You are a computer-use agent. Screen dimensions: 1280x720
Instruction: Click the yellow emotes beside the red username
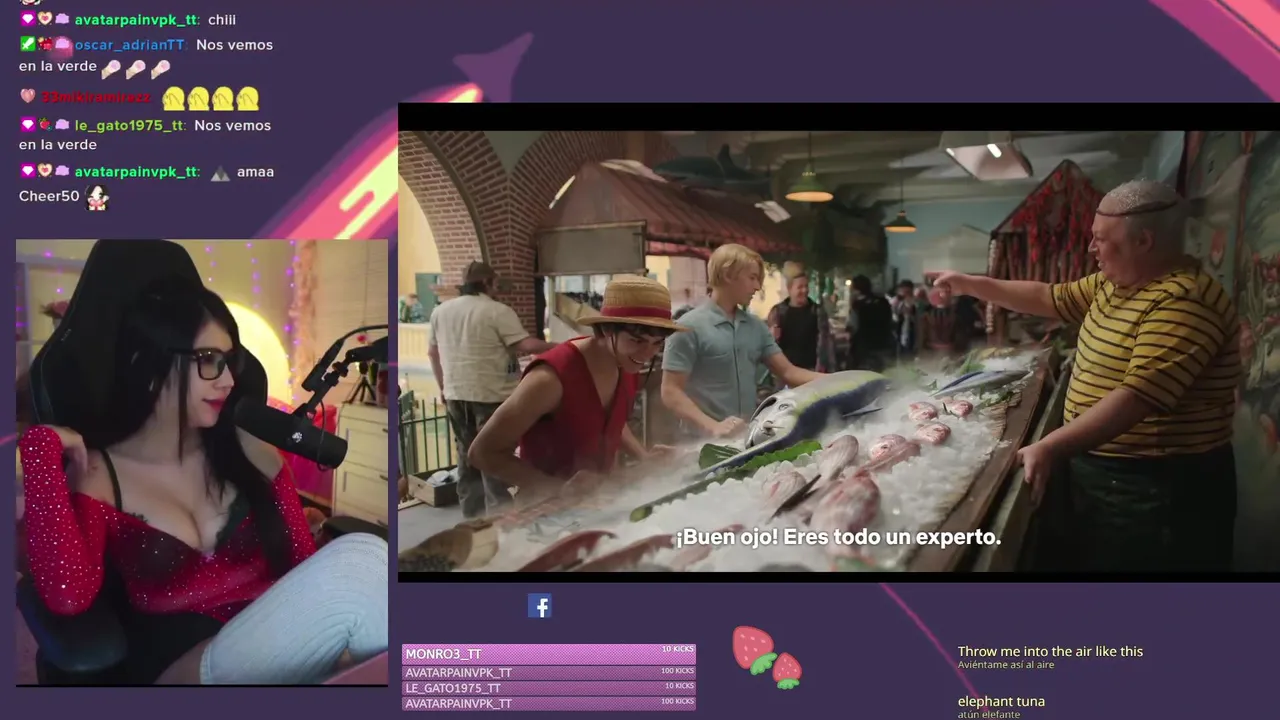coord(210,98)
